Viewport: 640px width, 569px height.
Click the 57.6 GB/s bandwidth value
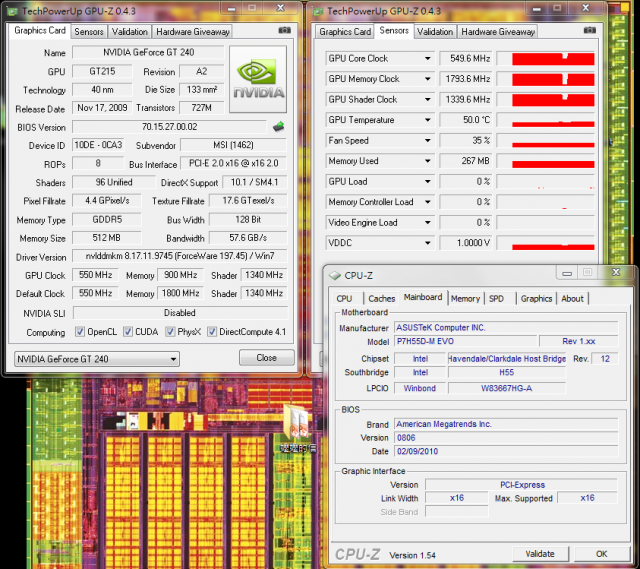pos(248,238)
